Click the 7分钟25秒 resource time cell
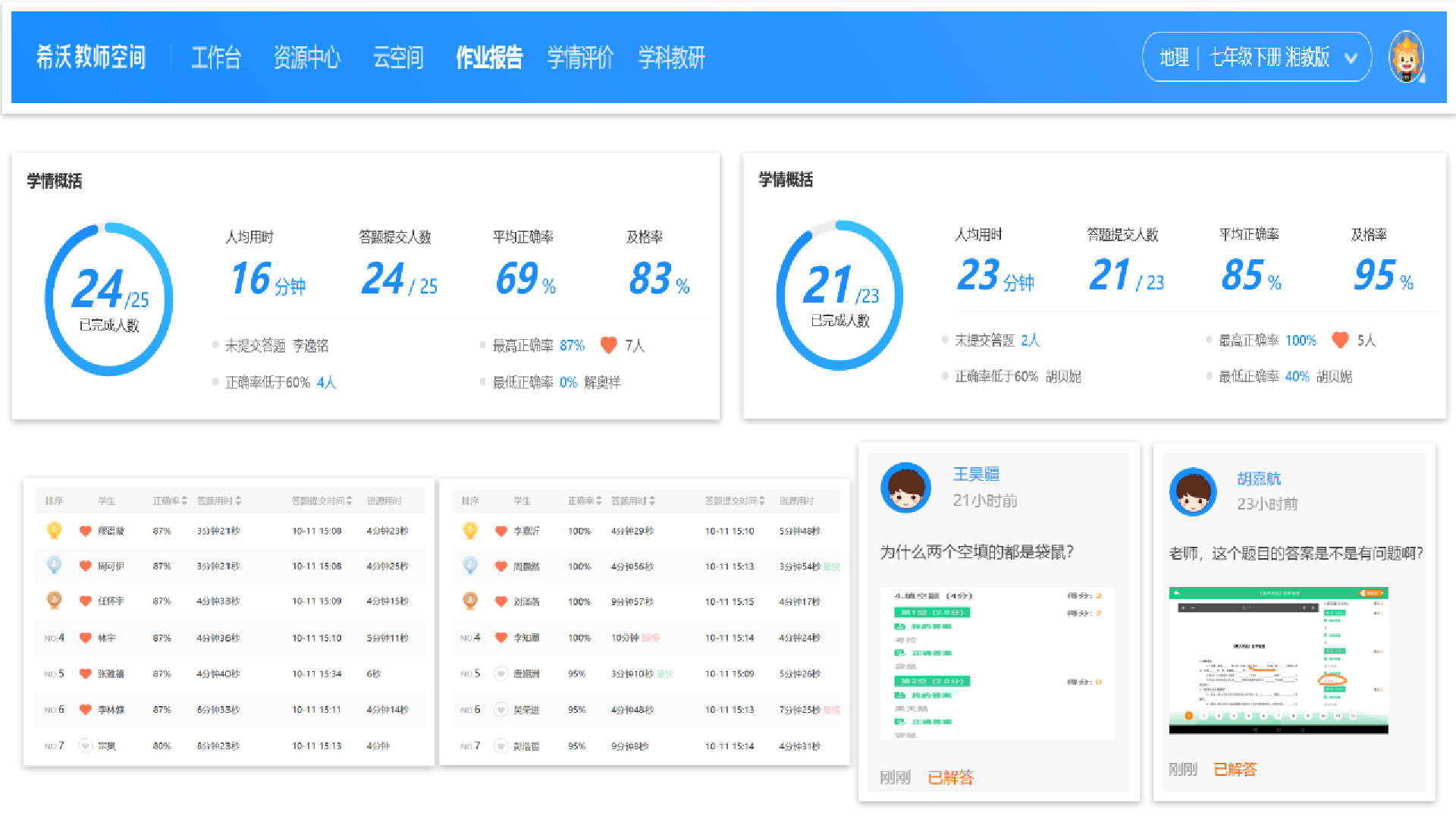The width and height of the screenshot is (1456, 819). 800,710
